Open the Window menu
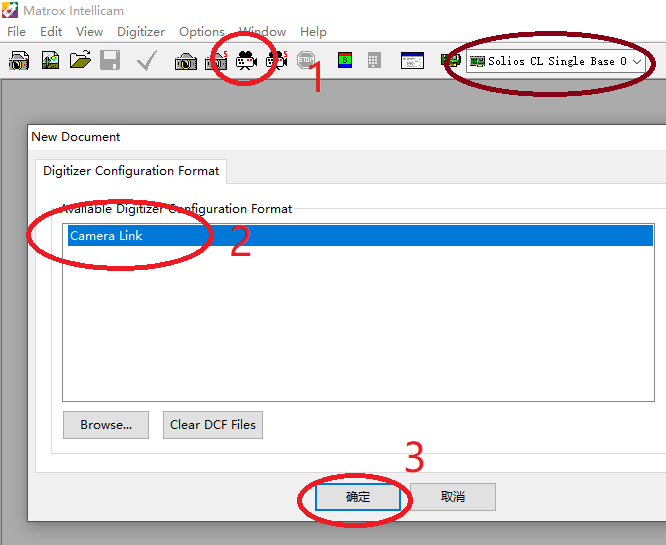666x545 pixels. [x=262, y=31]
